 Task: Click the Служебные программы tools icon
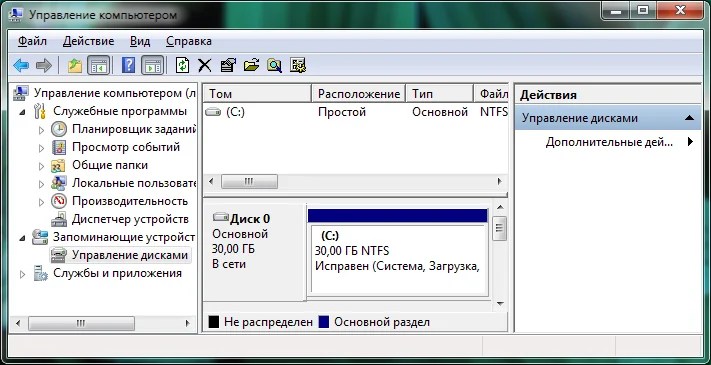[x=40, y=111]
